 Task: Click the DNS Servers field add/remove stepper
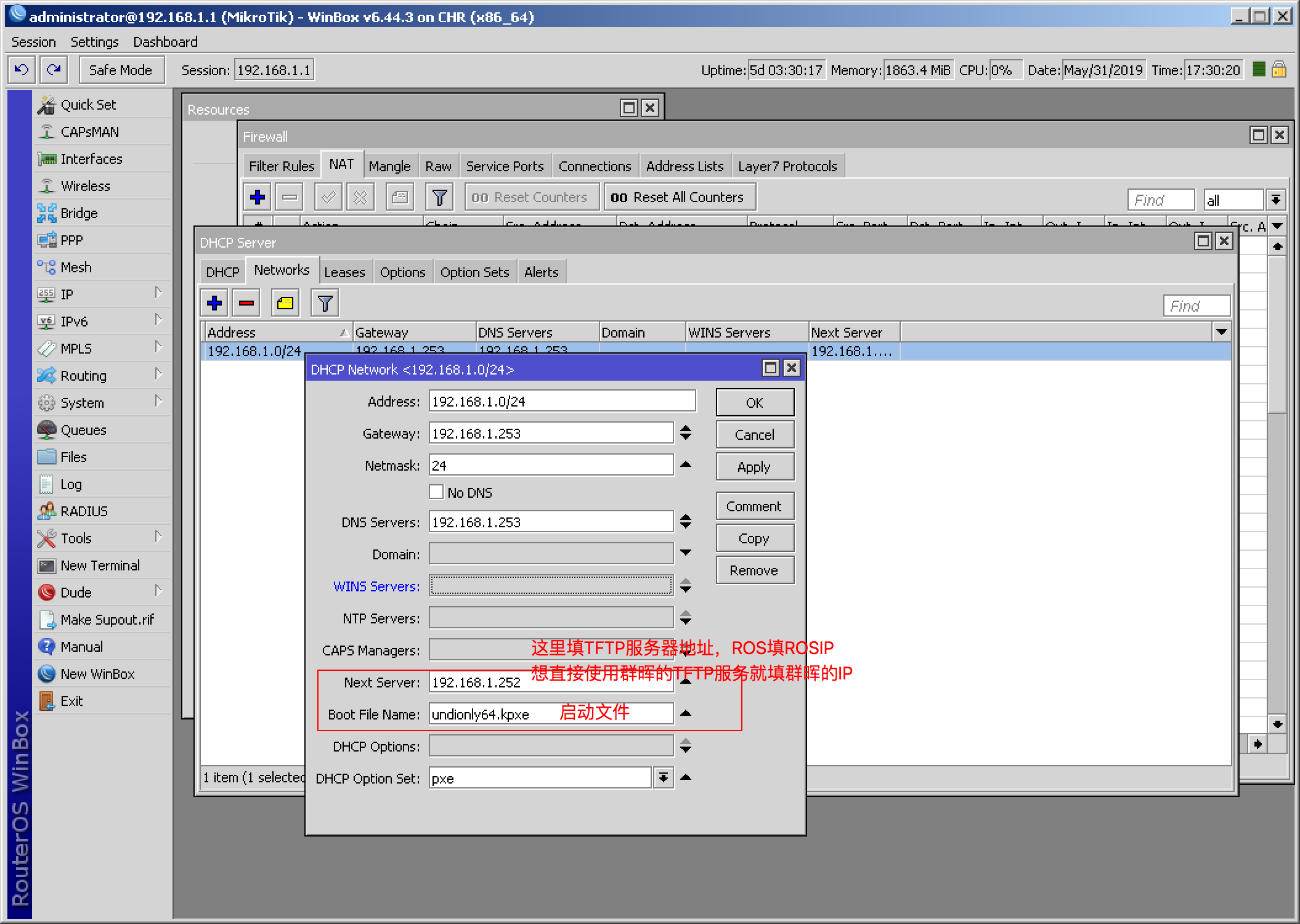(686, 522)
